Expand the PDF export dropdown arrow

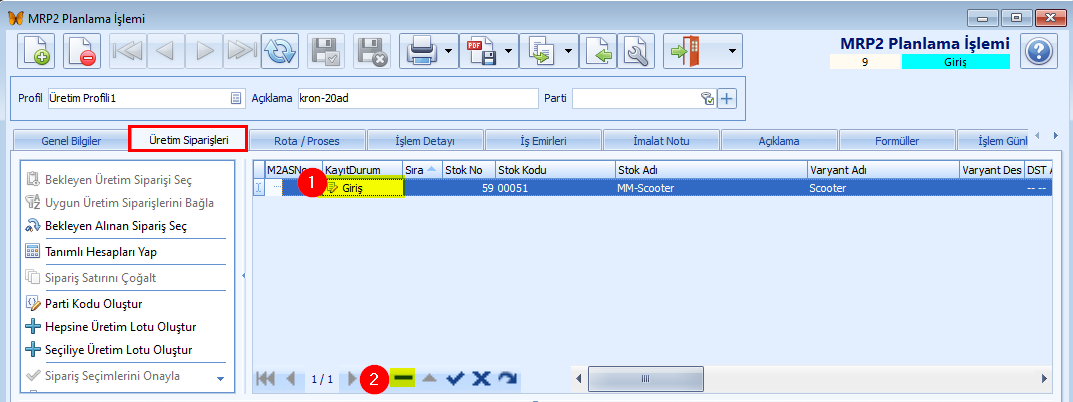508,51
